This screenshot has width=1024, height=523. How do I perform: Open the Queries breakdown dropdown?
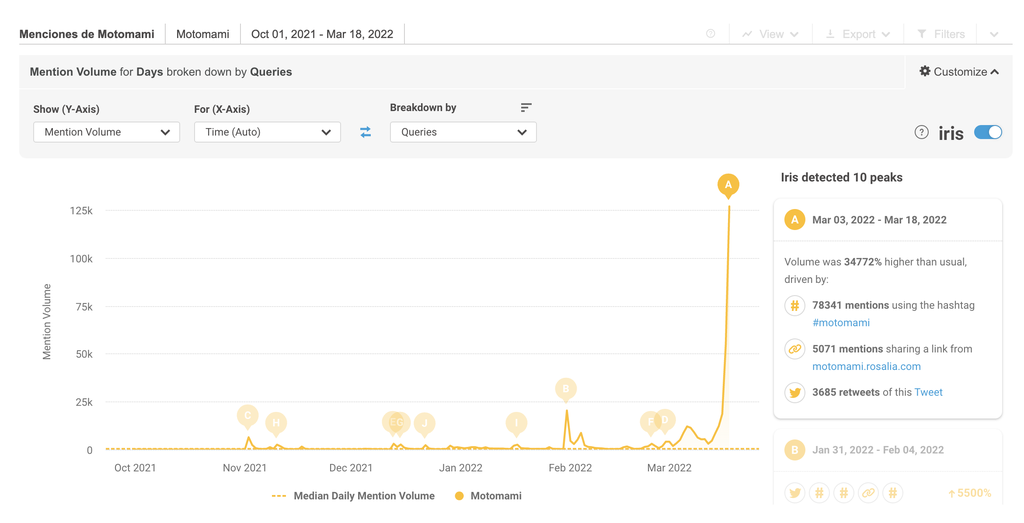(x=462, y=132)
